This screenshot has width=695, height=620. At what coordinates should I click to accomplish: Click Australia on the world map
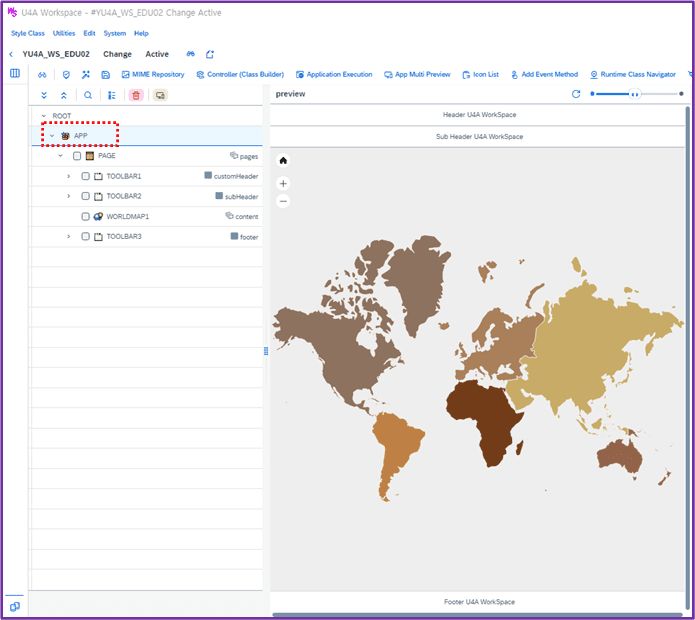point(620,456)
